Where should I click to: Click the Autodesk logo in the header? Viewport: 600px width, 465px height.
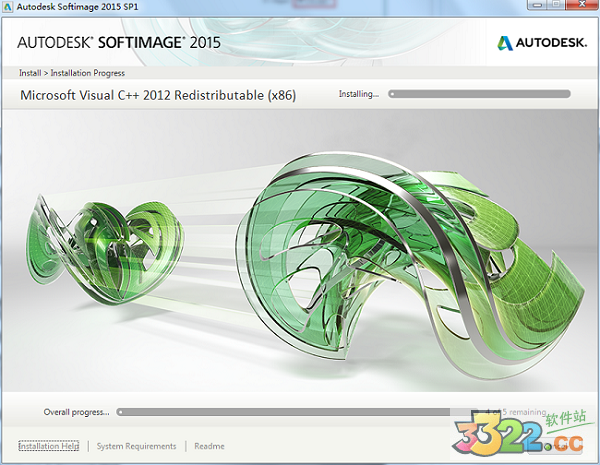click(x=542, y=42)
